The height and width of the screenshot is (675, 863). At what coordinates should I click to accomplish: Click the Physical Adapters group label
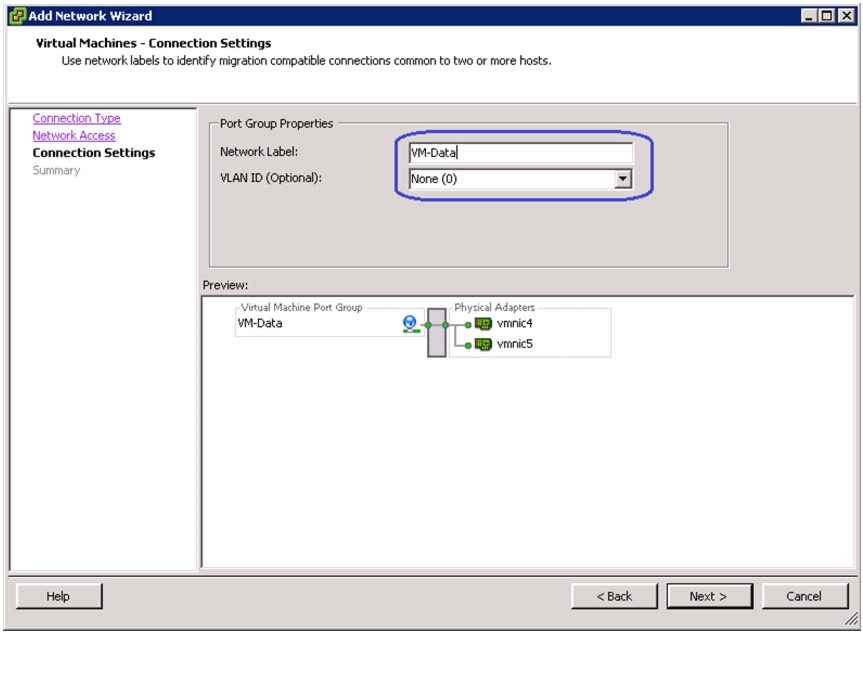[x=494, y=307]
